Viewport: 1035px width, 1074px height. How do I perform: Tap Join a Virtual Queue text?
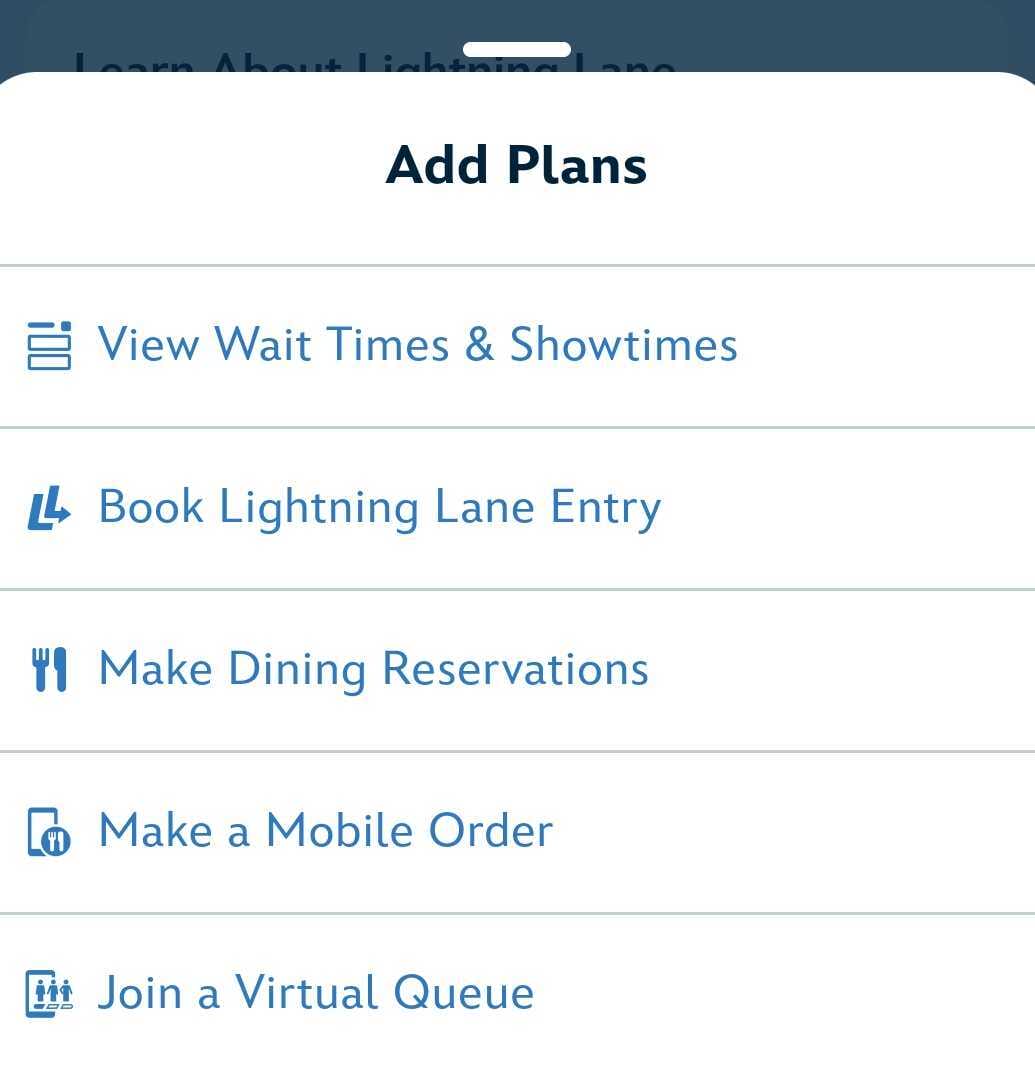point(316,993)
